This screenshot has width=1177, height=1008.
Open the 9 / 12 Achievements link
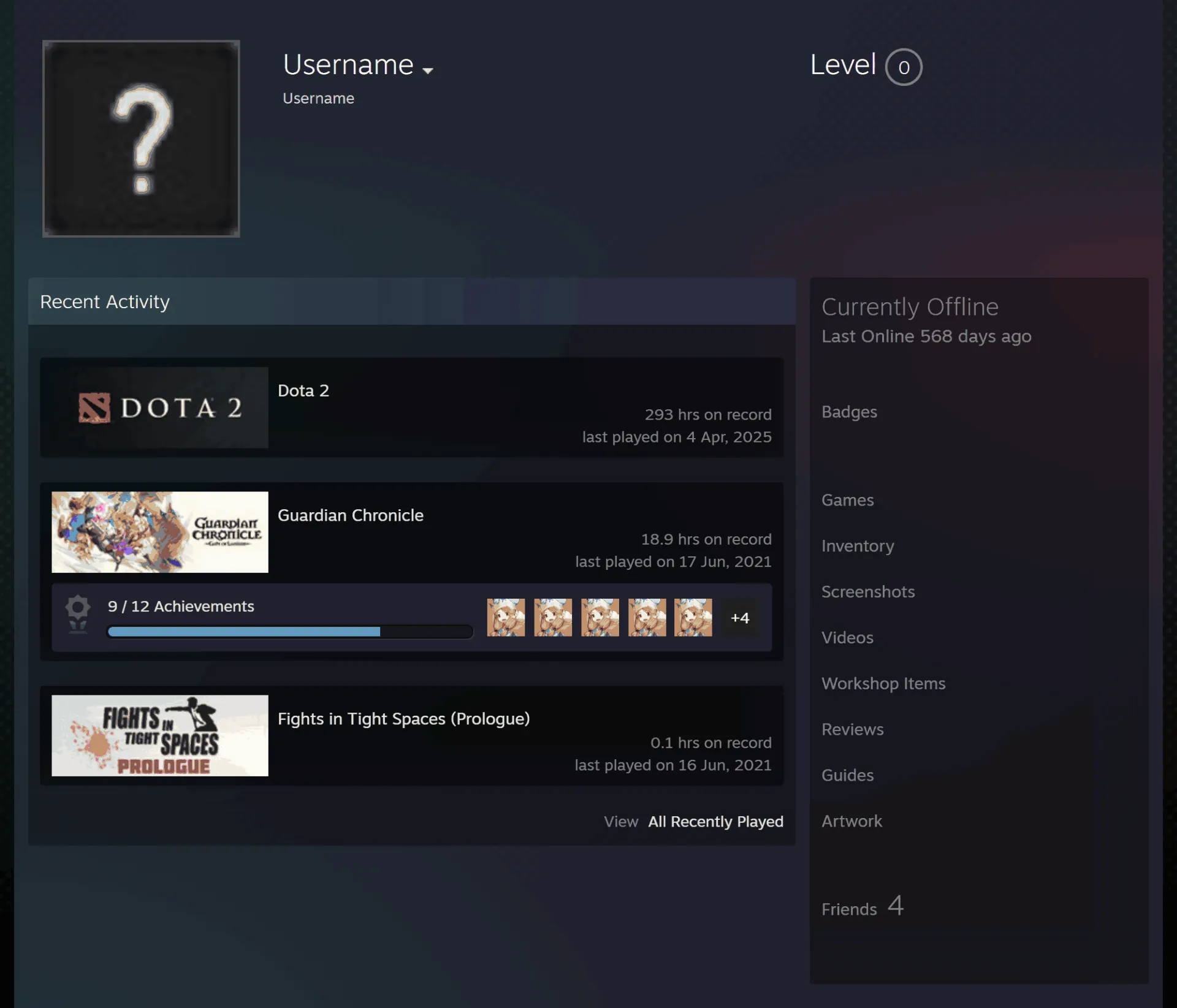click(x=181, y=606)
